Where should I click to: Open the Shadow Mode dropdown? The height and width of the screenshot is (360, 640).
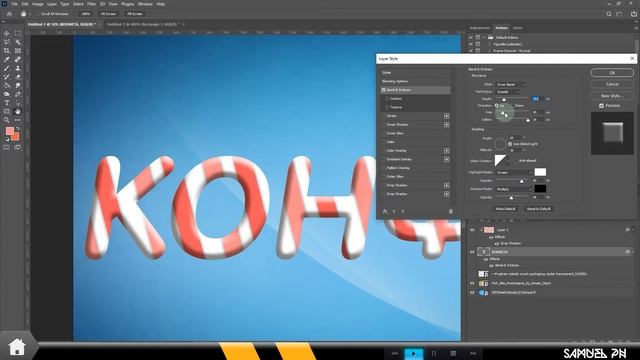tap(514, 189)
